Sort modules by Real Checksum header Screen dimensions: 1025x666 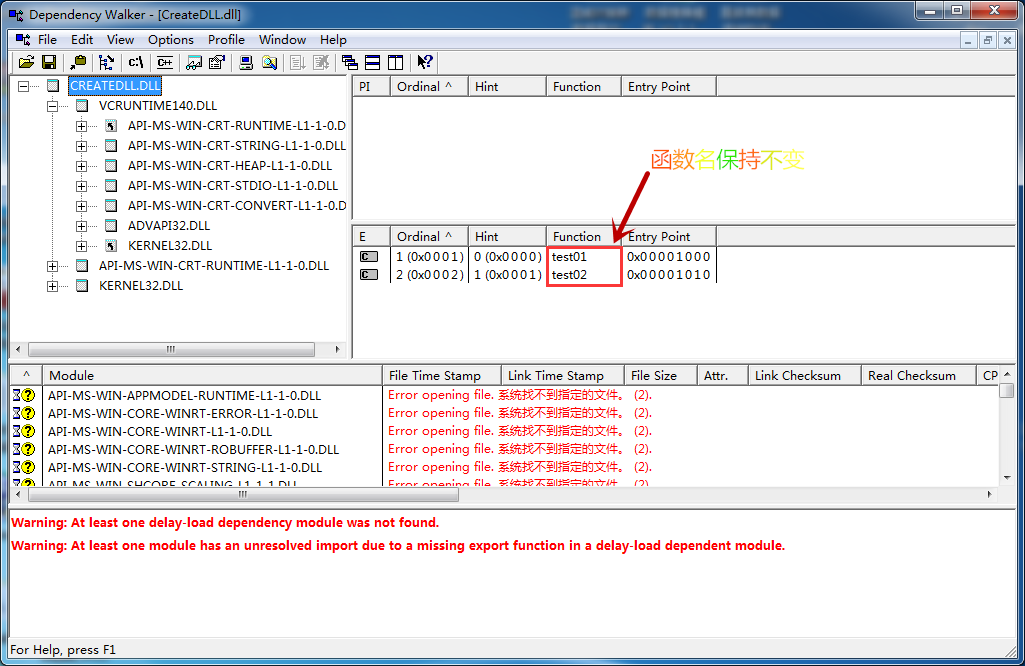coord(918,375)
